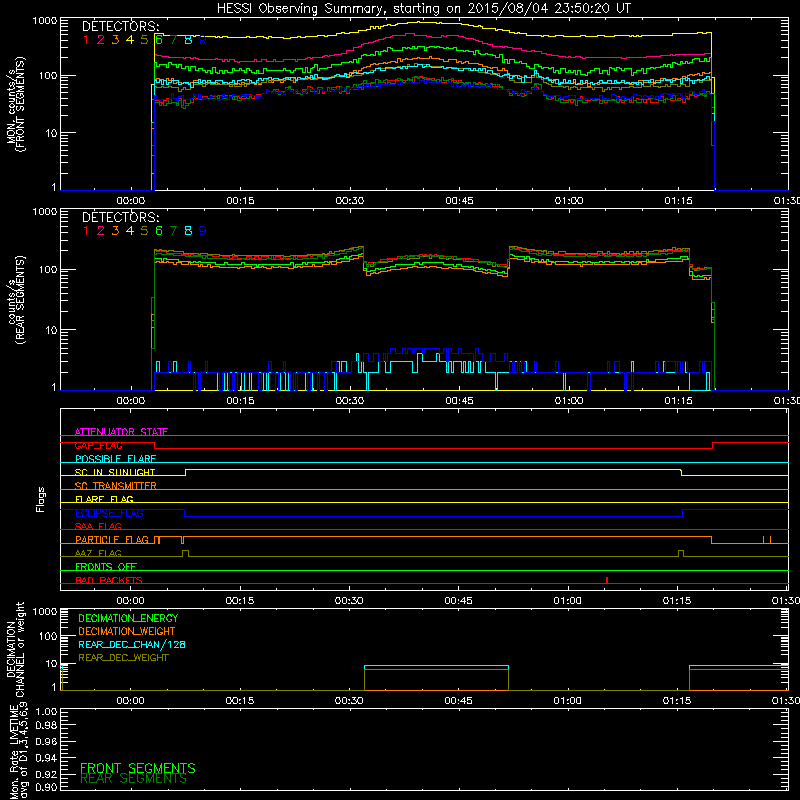Click DETECTORS: label in the front segments panel
Image resolution: width=800 pixels, height=800 pixels.
(120, 27)
